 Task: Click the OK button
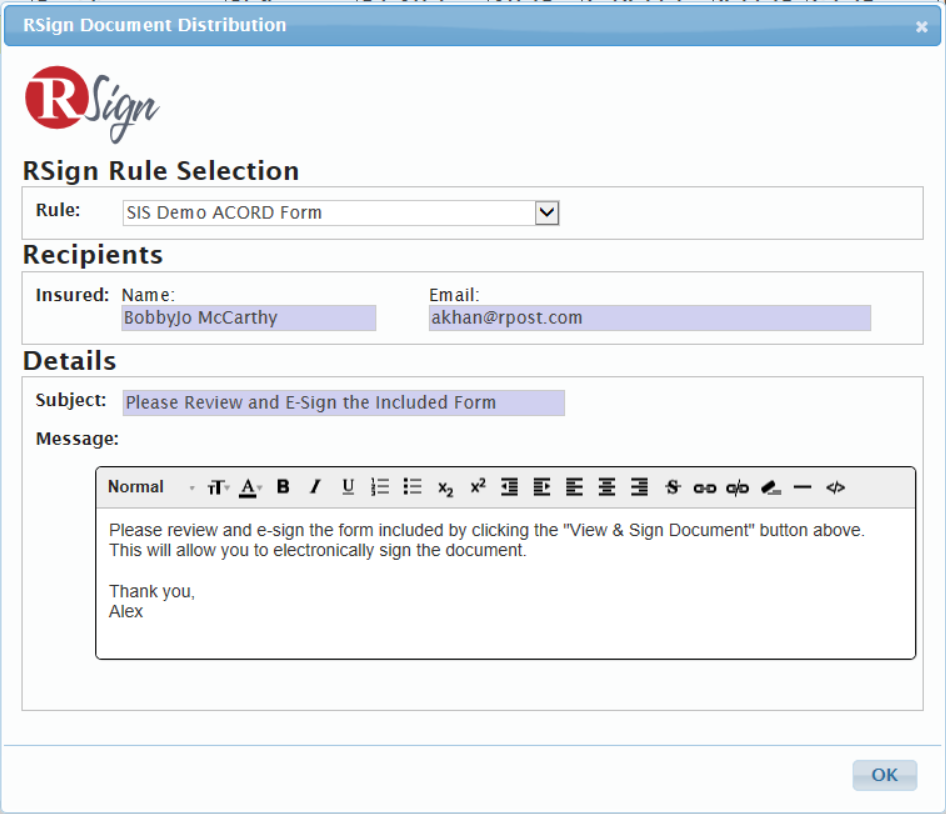884,775
